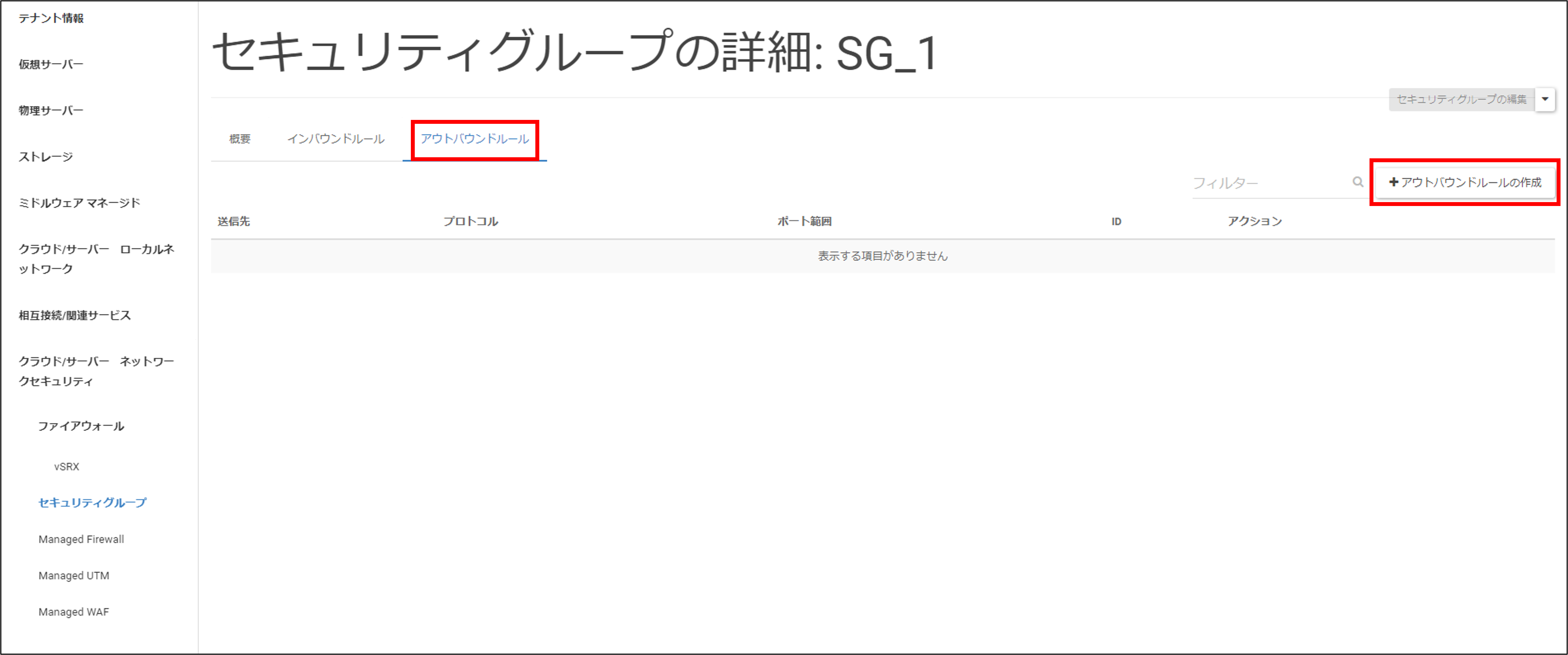Select セキュリティグループ sidebar link
Viewport: 1568px width, 655px height.
point(92,503)
